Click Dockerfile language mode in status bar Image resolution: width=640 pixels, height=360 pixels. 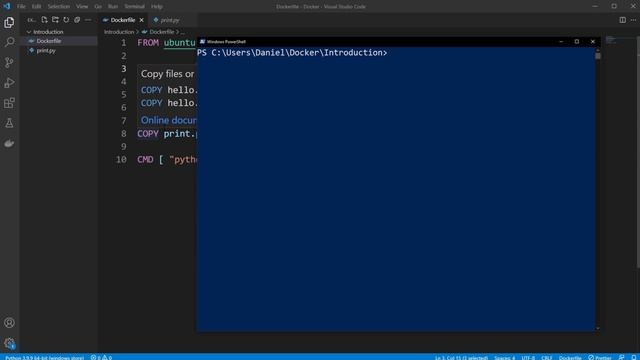570,358
